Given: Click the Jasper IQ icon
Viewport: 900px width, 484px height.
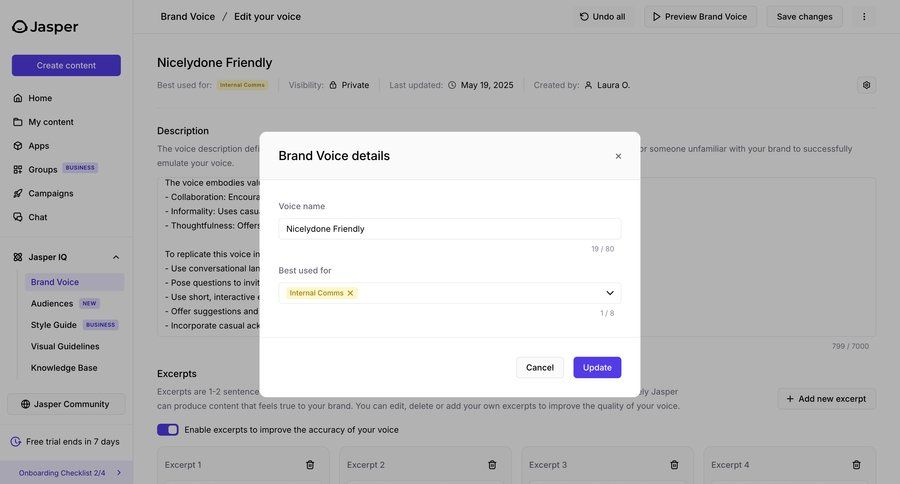Looking at the screenshot, I should (x=18, y=257).
